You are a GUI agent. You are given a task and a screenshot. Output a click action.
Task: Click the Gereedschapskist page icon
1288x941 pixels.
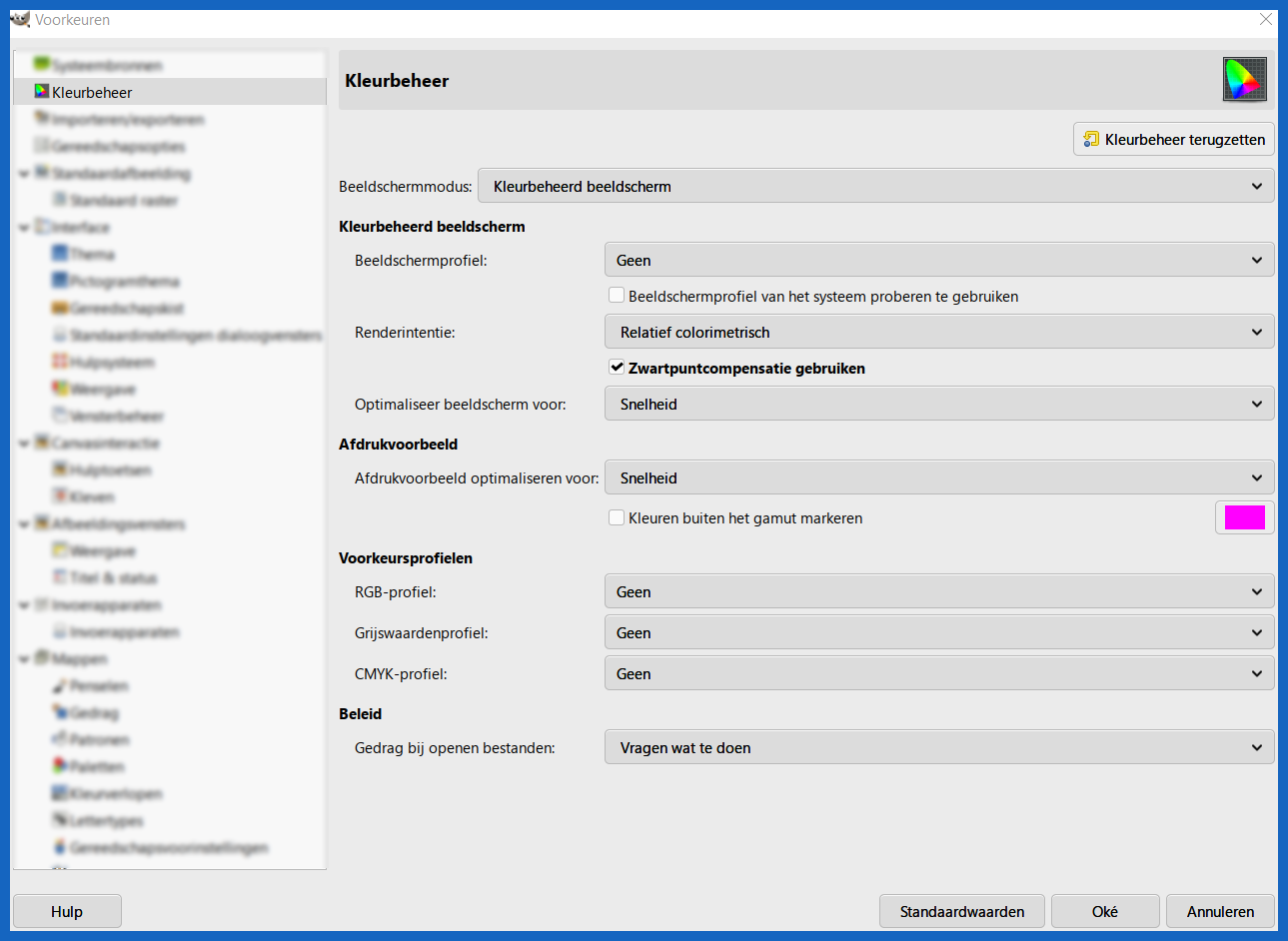(60, 307)
